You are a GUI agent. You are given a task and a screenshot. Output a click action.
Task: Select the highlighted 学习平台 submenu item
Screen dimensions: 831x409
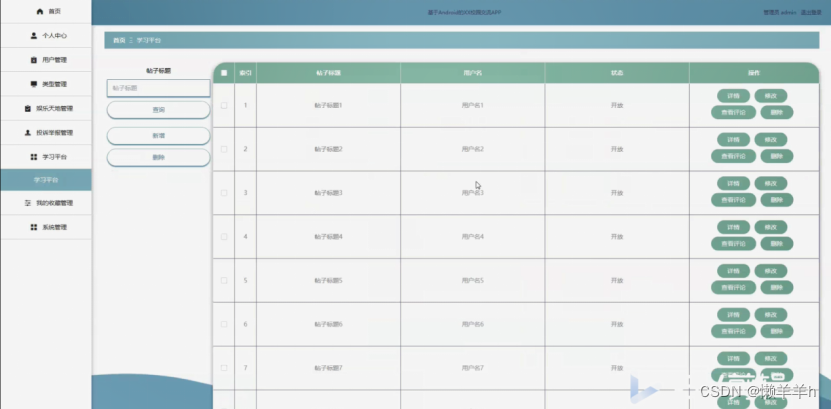pyautogui.click(x=46, y=180)
